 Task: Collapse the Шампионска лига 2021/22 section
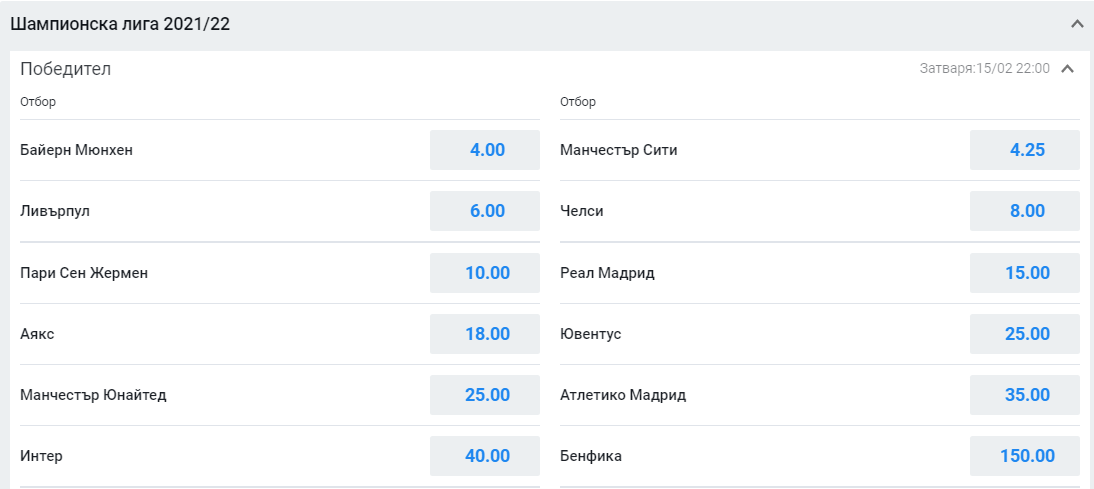coord(1076,23)
